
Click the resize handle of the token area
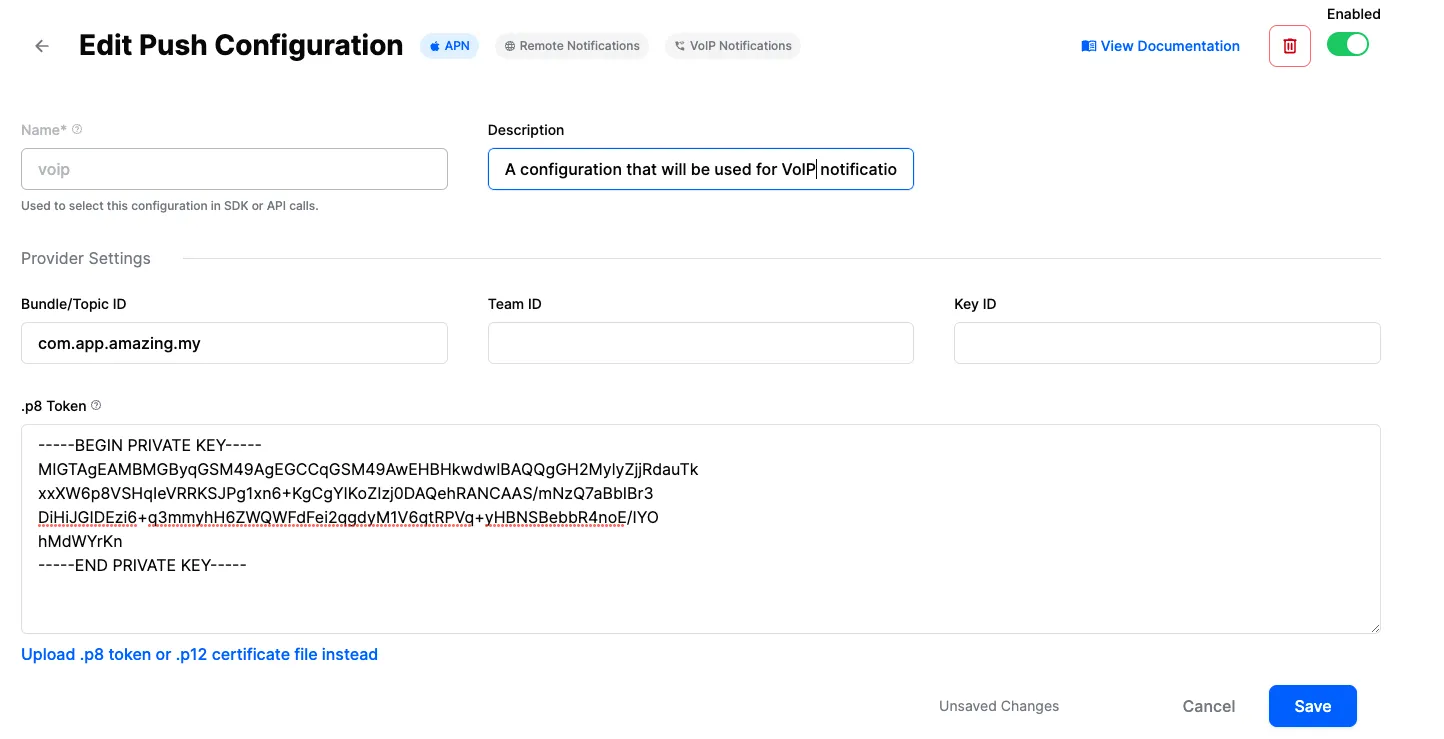coord(1375,628)
